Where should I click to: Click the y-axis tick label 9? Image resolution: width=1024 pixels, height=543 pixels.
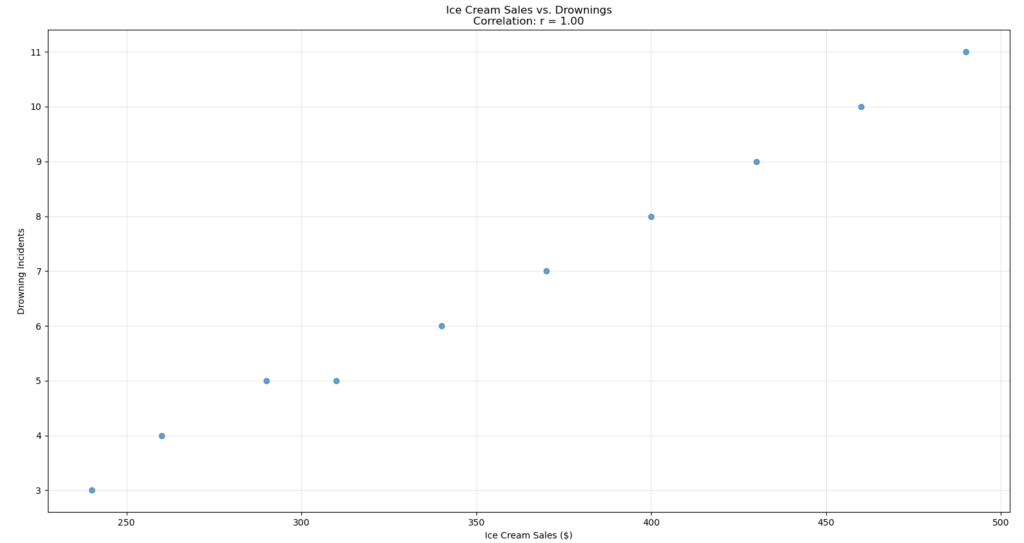(x=38, y=161)
